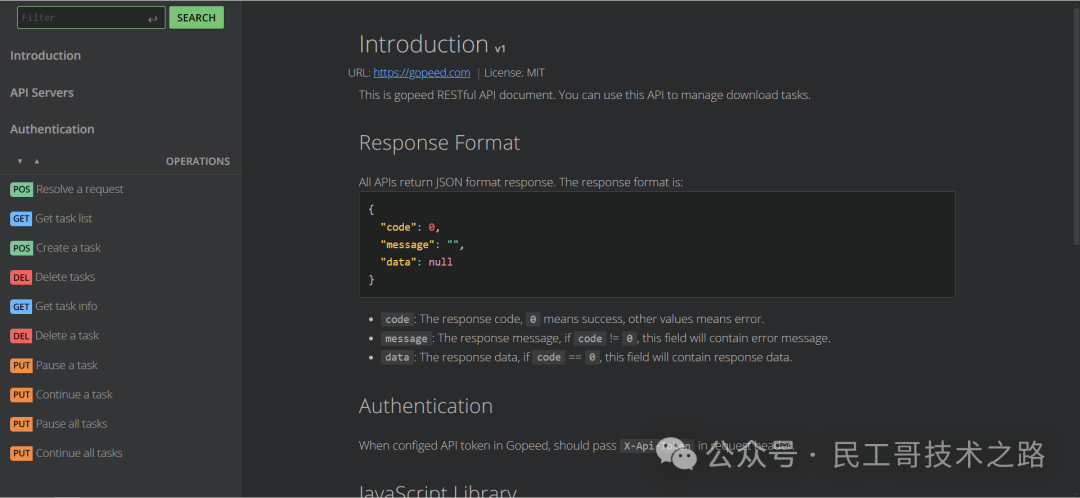Open the Get task list operation
The width and height of the screenshot is (1080, 498).
click(64, 218)
